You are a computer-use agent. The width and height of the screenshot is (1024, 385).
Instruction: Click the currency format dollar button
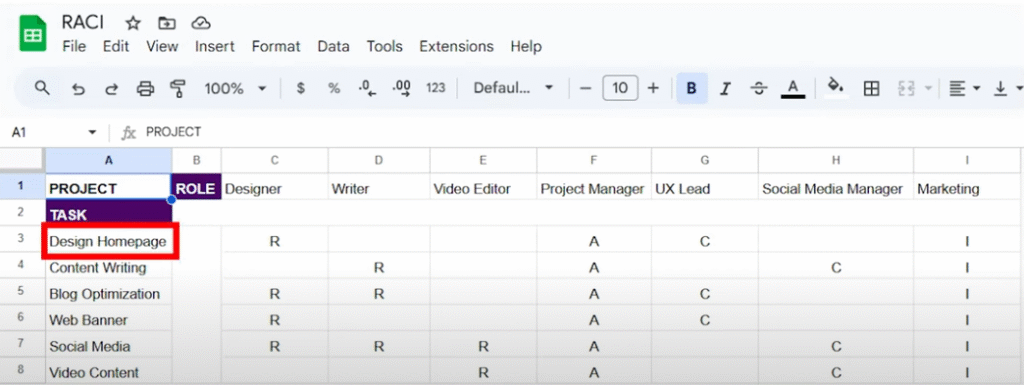pyautogui.click(x=300, y=88)
